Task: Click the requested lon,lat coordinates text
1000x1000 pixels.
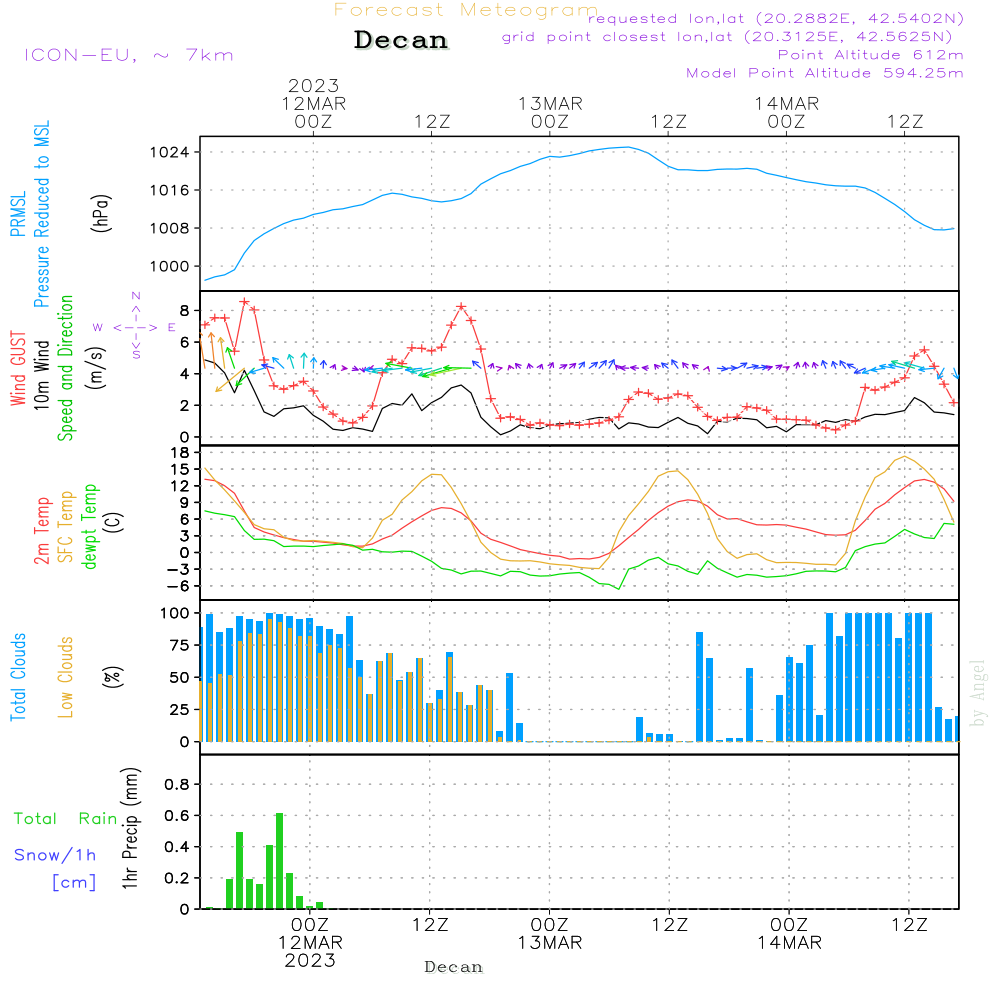Action: click(x=776, y=19)
